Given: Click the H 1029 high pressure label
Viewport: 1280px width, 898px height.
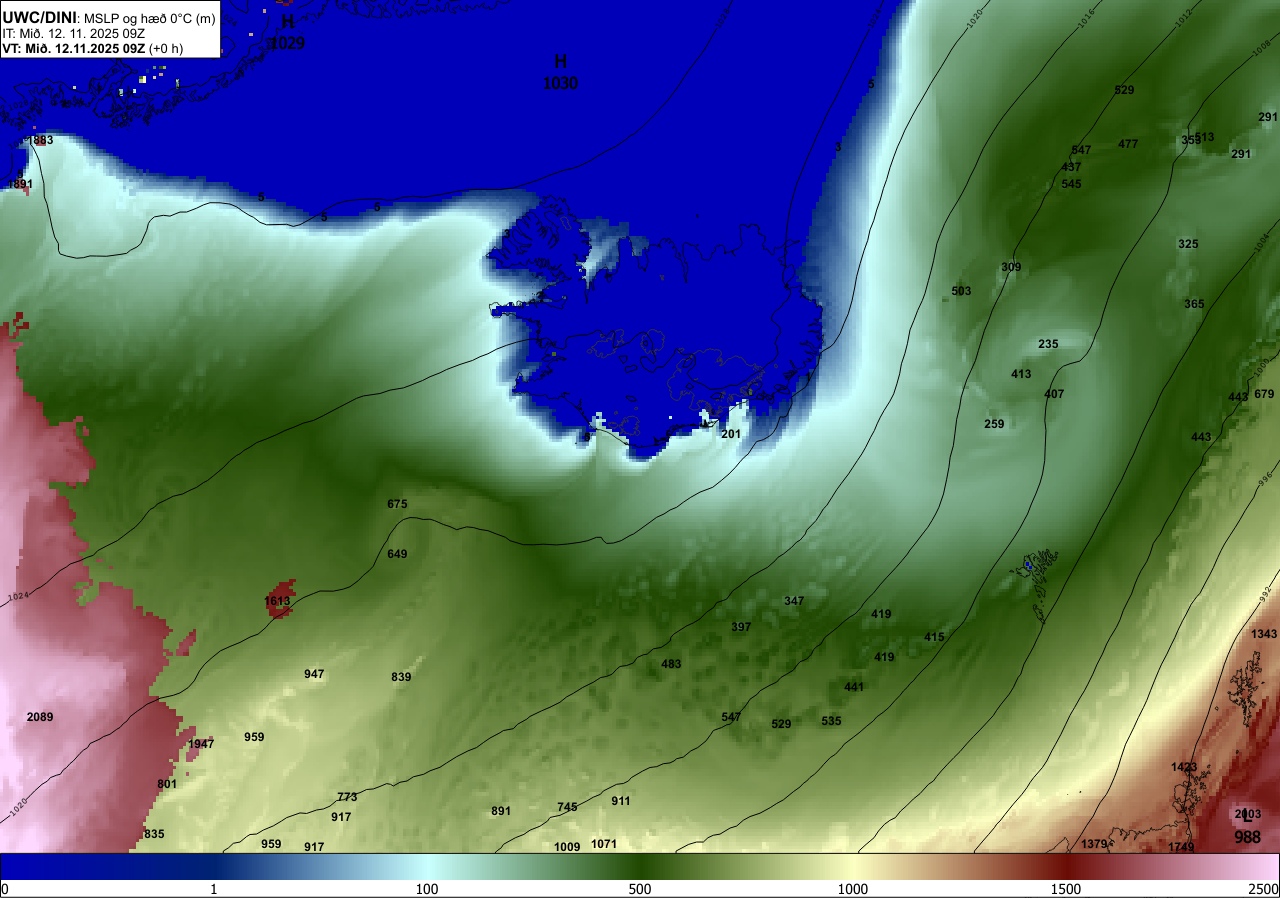Looking at the screenshot, I should (x=287, y=32).
